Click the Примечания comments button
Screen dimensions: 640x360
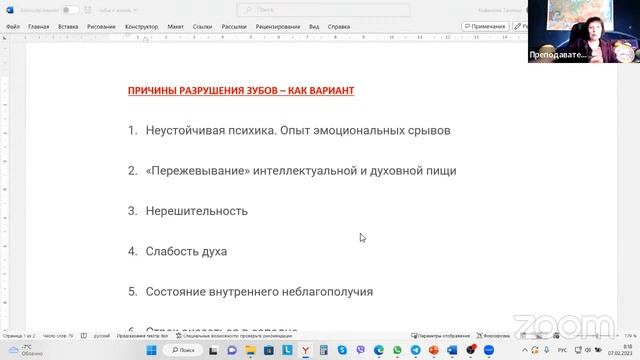pos(485,26)
